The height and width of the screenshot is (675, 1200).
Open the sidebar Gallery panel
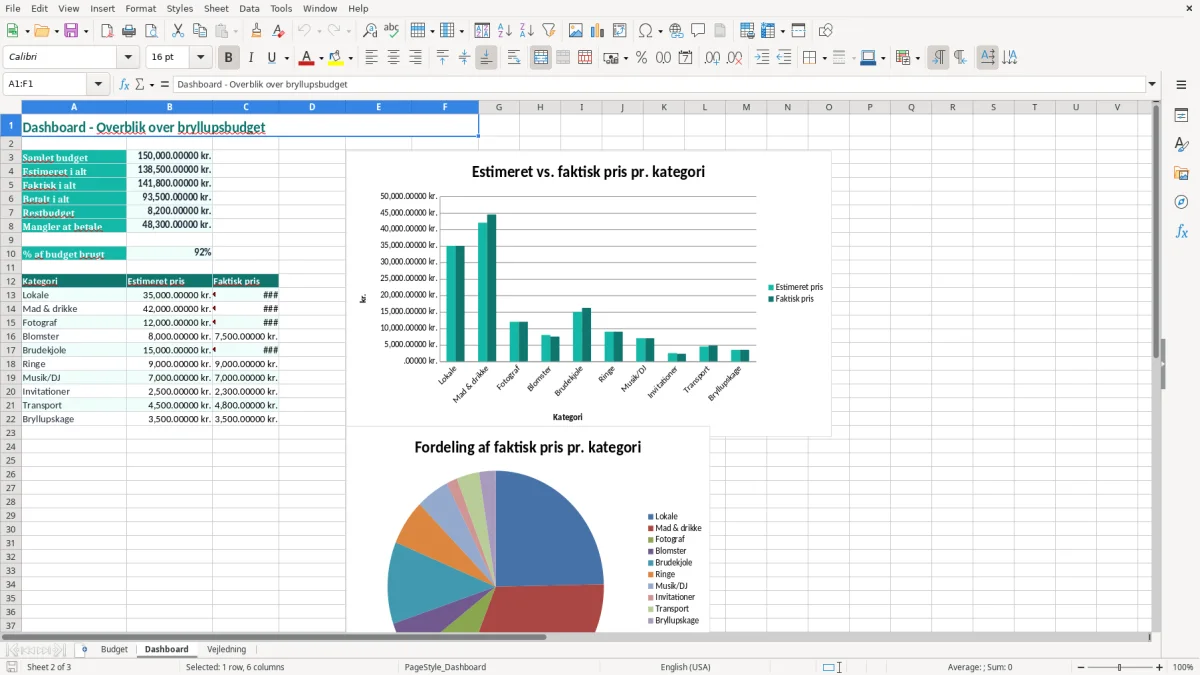[x=1181, y=174]
